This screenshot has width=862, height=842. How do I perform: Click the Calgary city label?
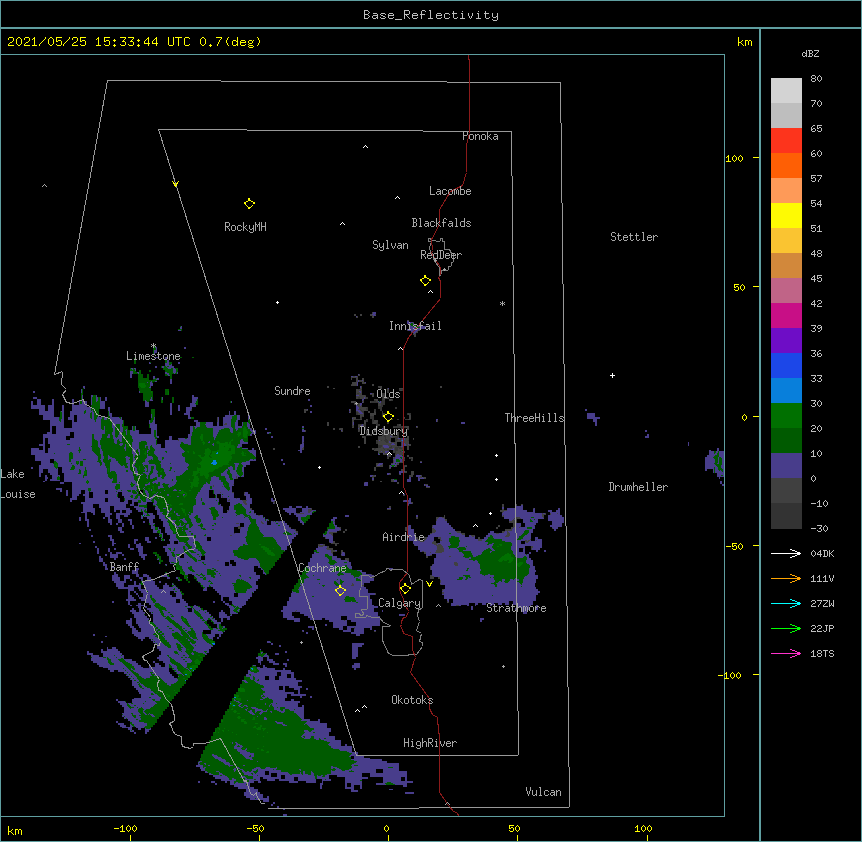pos(399,603)
